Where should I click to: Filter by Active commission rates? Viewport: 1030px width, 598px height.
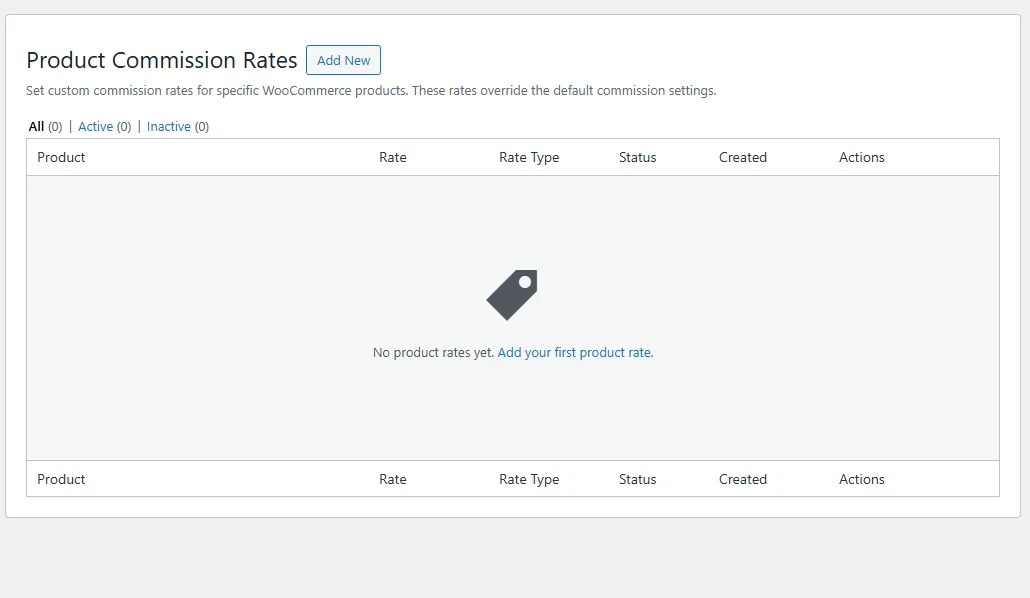(95, 126)
